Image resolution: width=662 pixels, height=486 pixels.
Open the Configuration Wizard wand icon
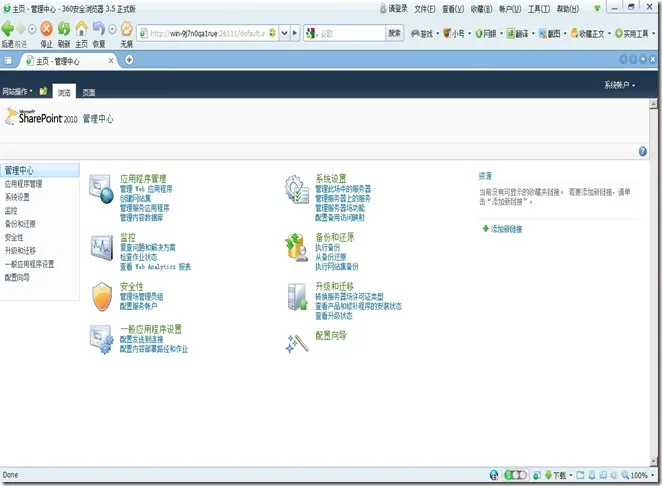pyautogui.click(x=297, y=343)
